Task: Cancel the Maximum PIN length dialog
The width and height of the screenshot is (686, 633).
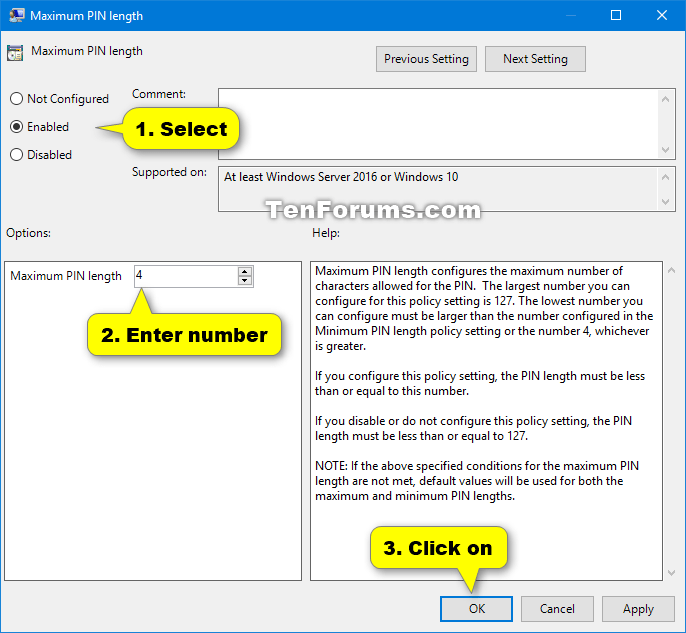Action: pyautogui.click(x=557, y=609)
